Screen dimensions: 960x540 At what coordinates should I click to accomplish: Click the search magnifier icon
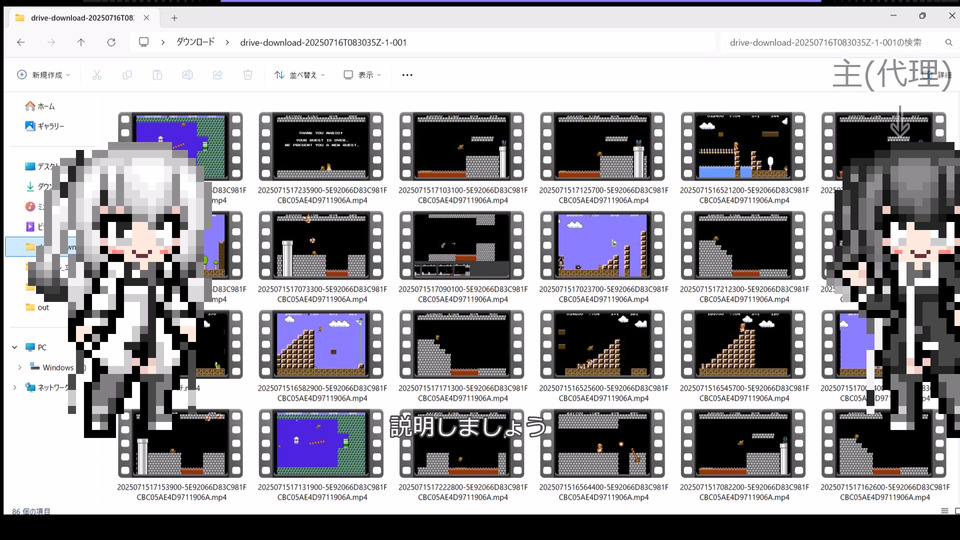[948, 42]
